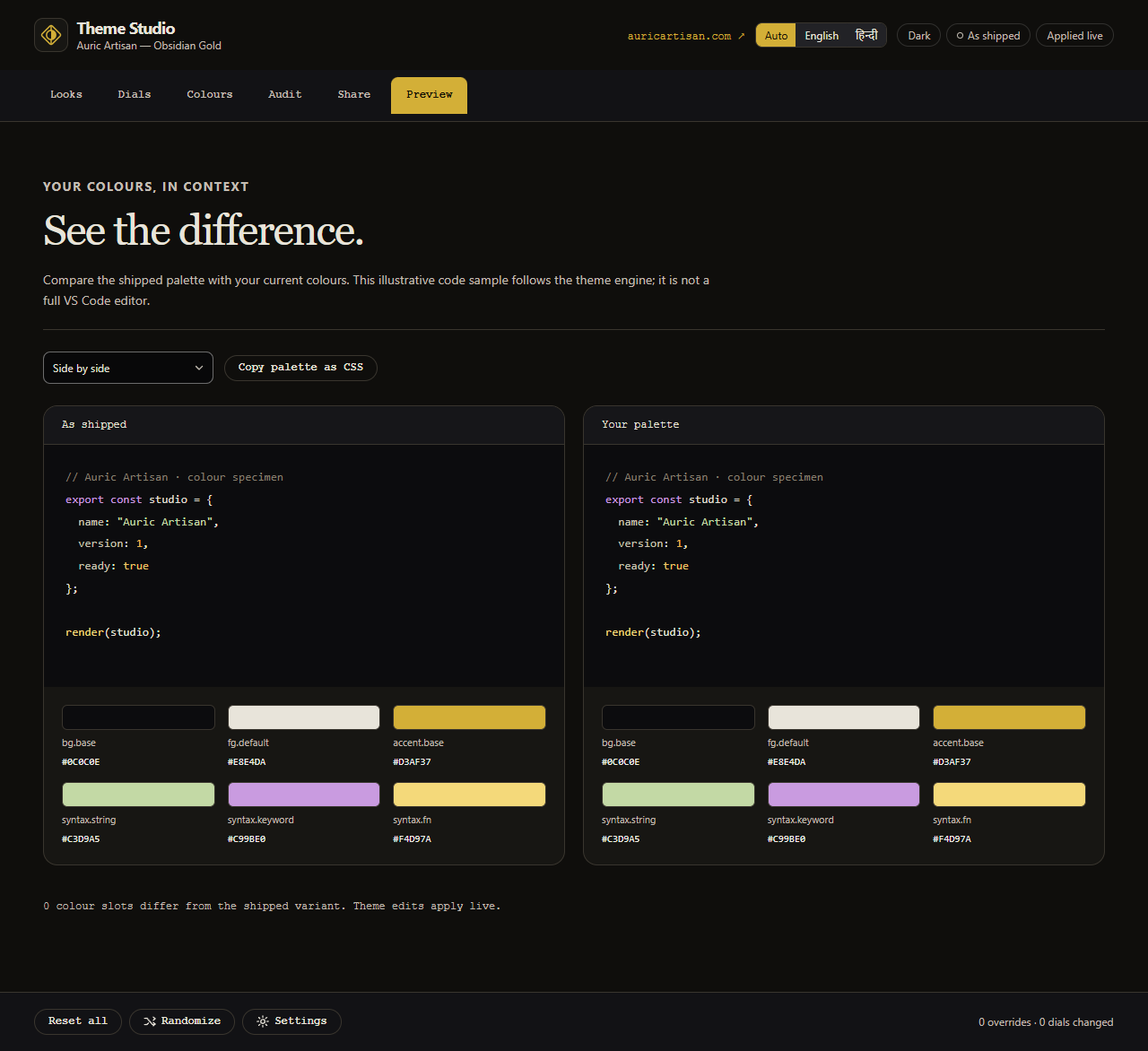This screenshot has width=1148, height=1051.
Task: Click fg.default swatch in As shipped panel
Action: [x=304, y=717]
